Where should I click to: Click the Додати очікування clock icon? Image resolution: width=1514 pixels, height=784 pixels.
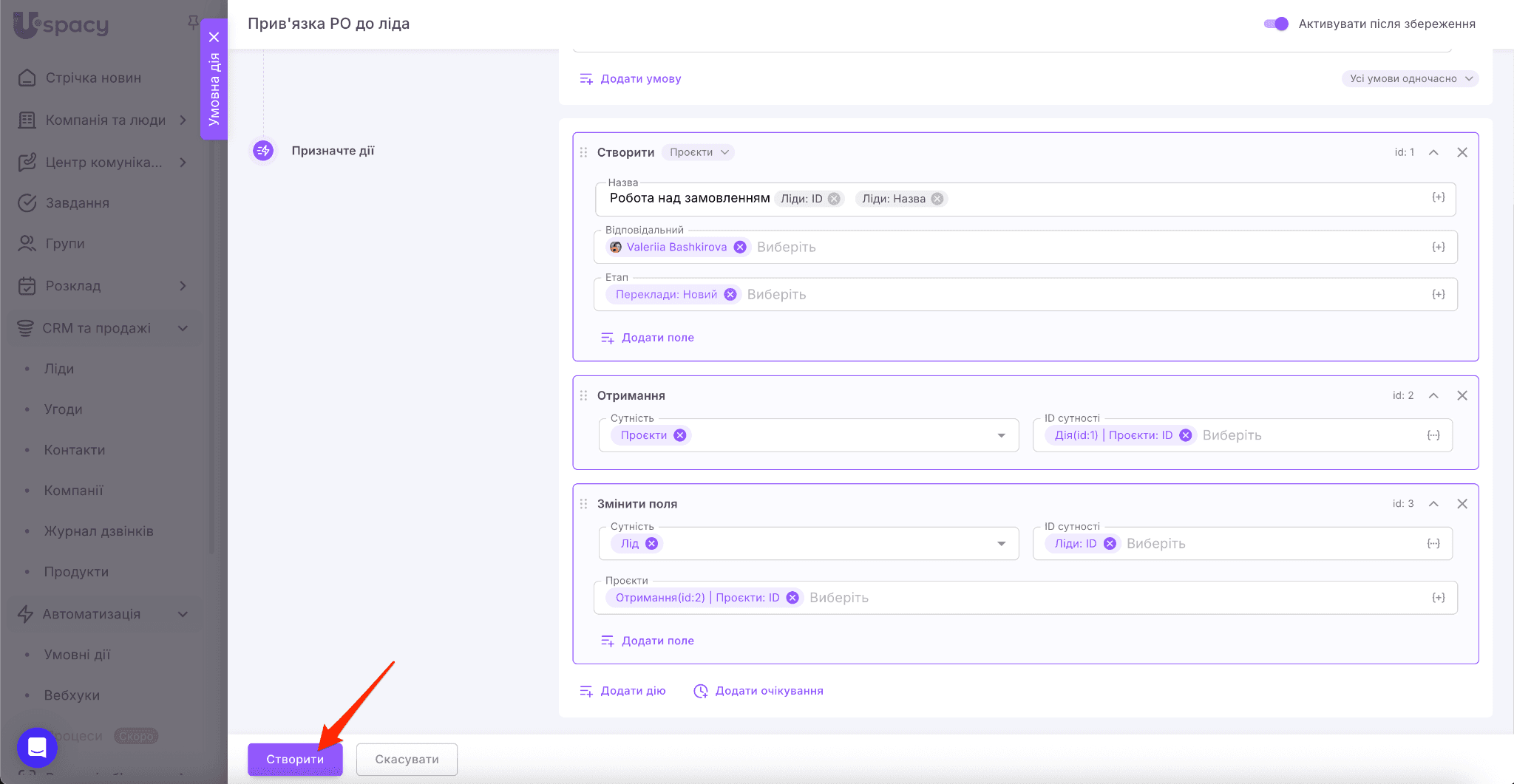pyautogui.click(x=700, y=691)
